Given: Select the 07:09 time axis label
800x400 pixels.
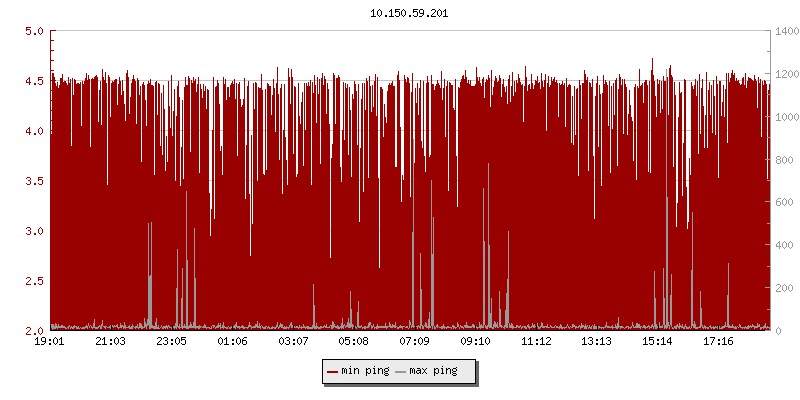Looking at the screenshot, I should 414,342.
